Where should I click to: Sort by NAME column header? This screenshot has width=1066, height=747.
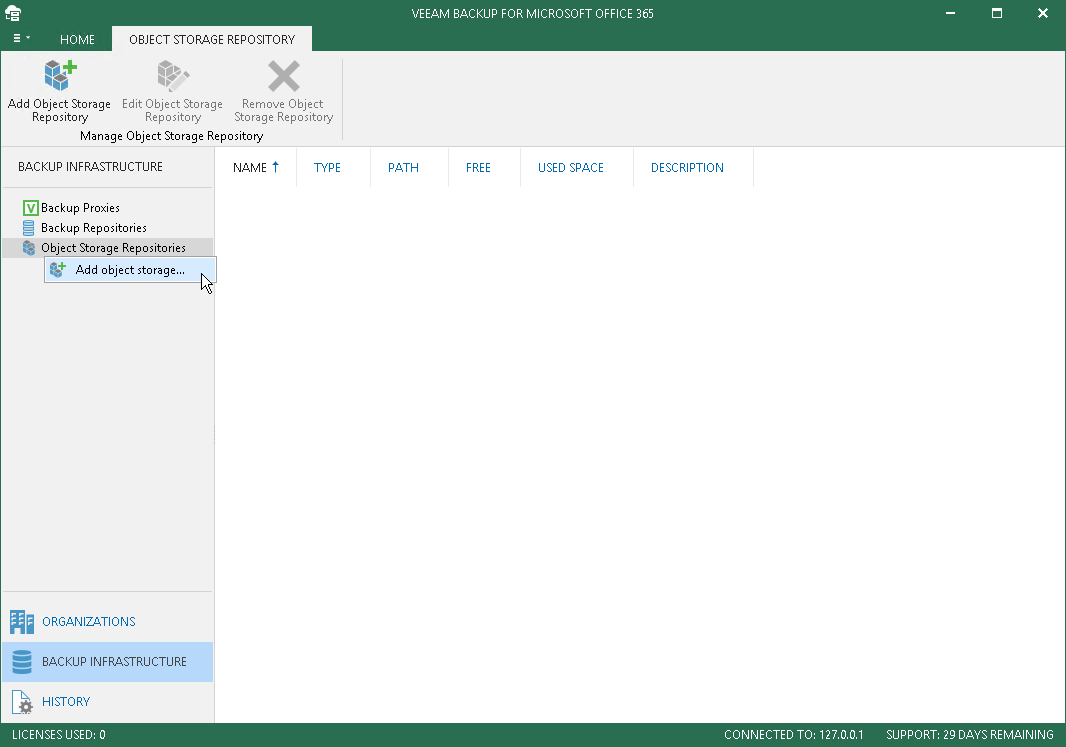256,167
